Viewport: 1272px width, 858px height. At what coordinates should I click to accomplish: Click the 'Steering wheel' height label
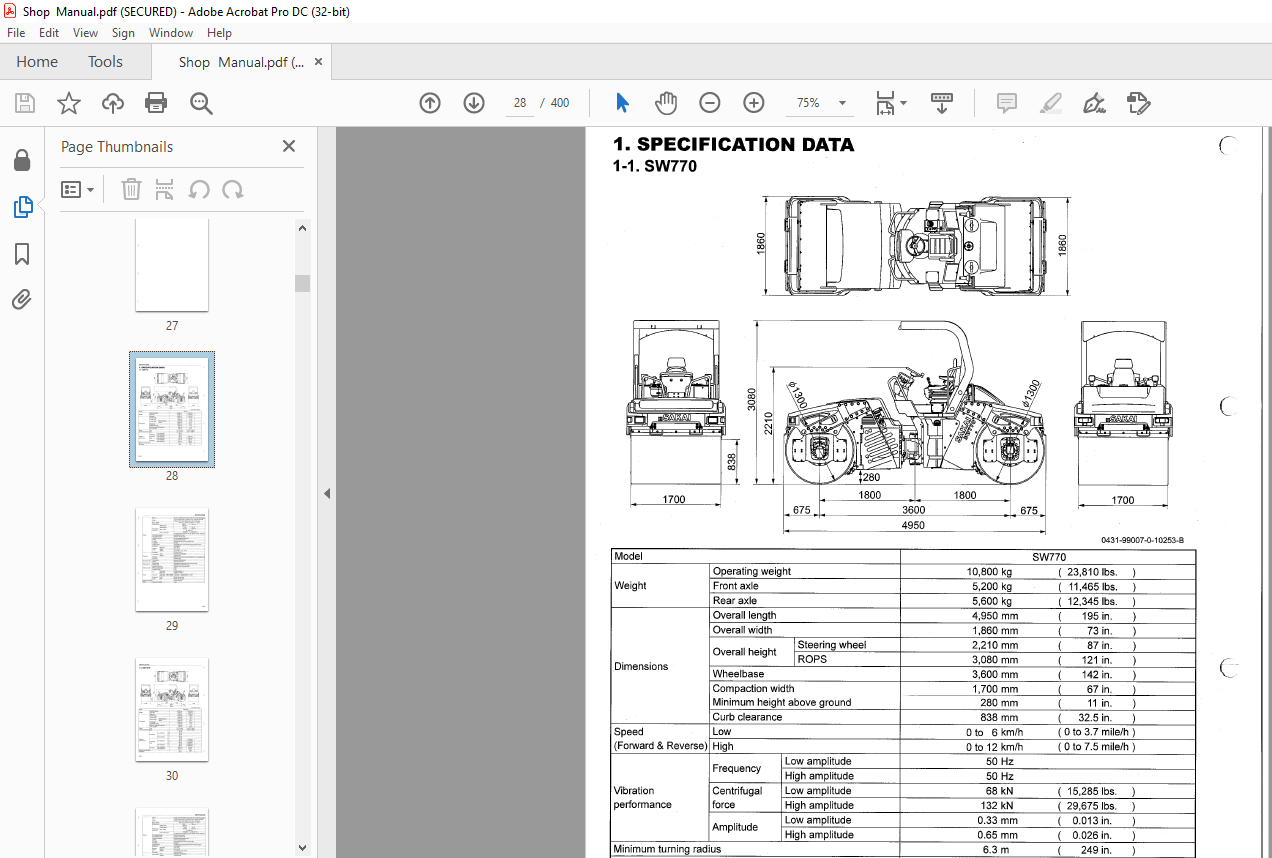coord(832,645)
